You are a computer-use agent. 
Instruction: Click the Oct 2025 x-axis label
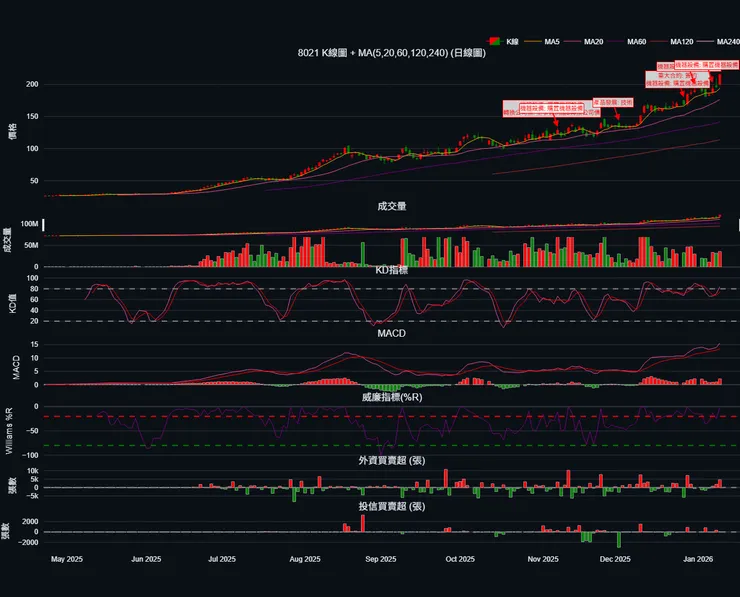[x=460, y=559]
